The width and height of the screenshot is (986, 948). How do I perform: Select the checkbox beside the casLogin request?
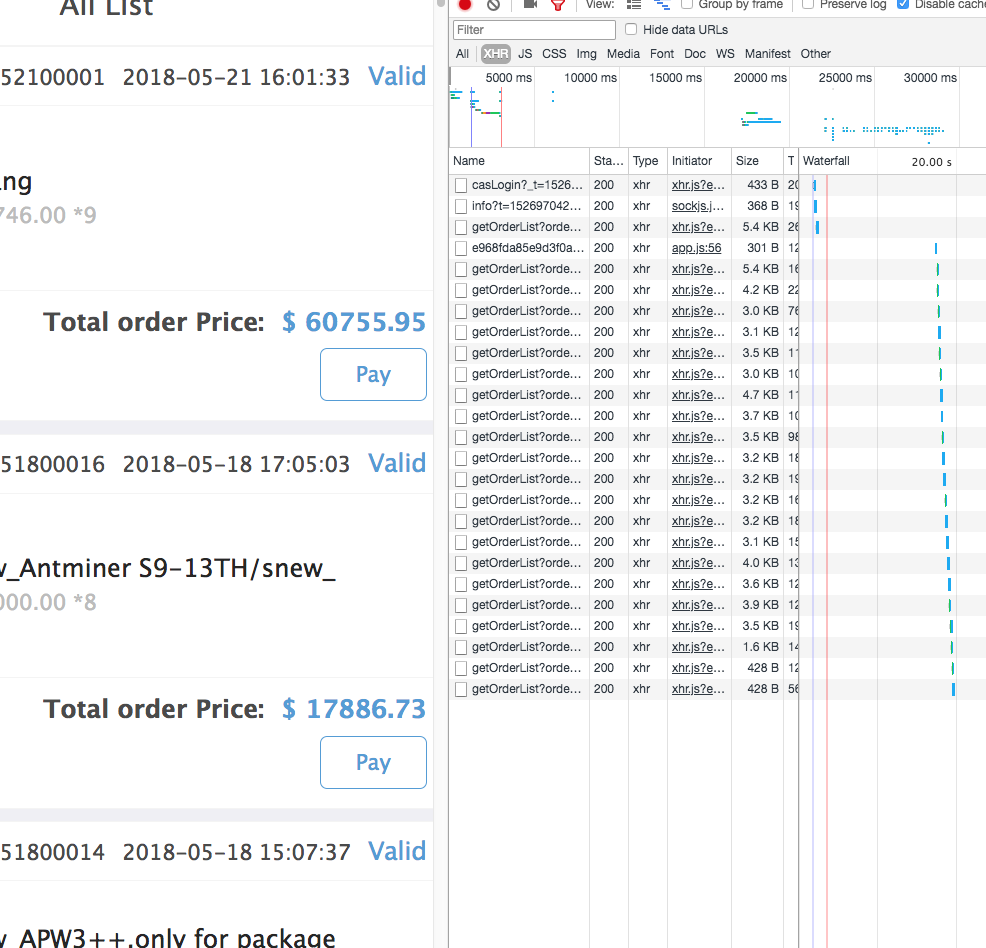460,184
